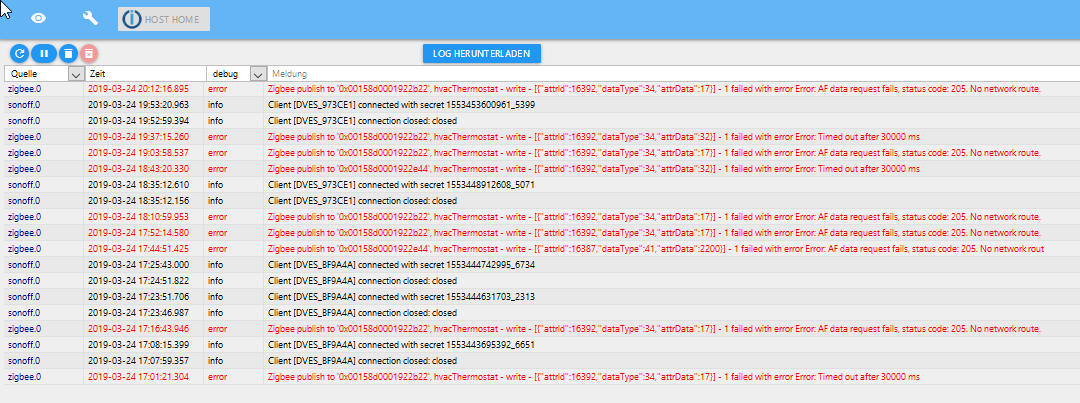Image resolution: width=1080 pixels, height=403 pixels.
Task: Click the eye view icon in header
Action: pos(39,19)
